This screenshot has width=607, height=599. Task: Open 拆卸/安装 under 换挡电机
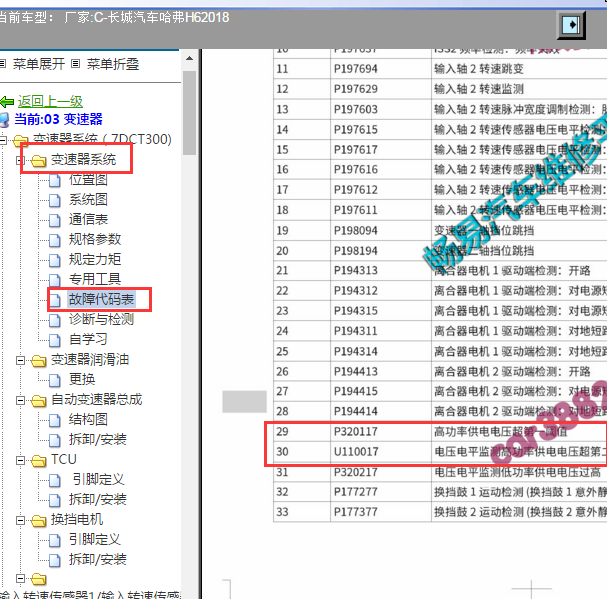98,560
